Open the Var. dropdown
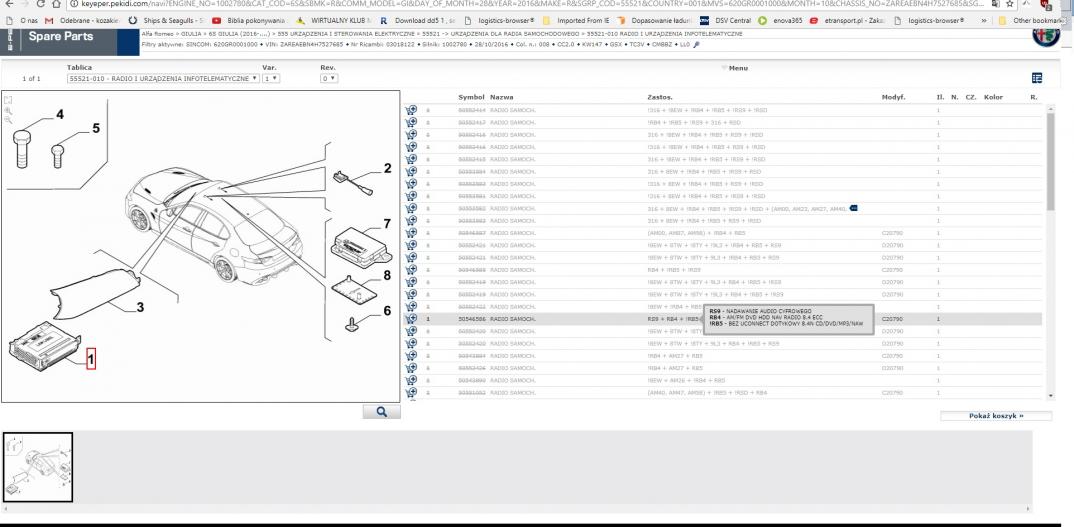 tap(268, 78)
